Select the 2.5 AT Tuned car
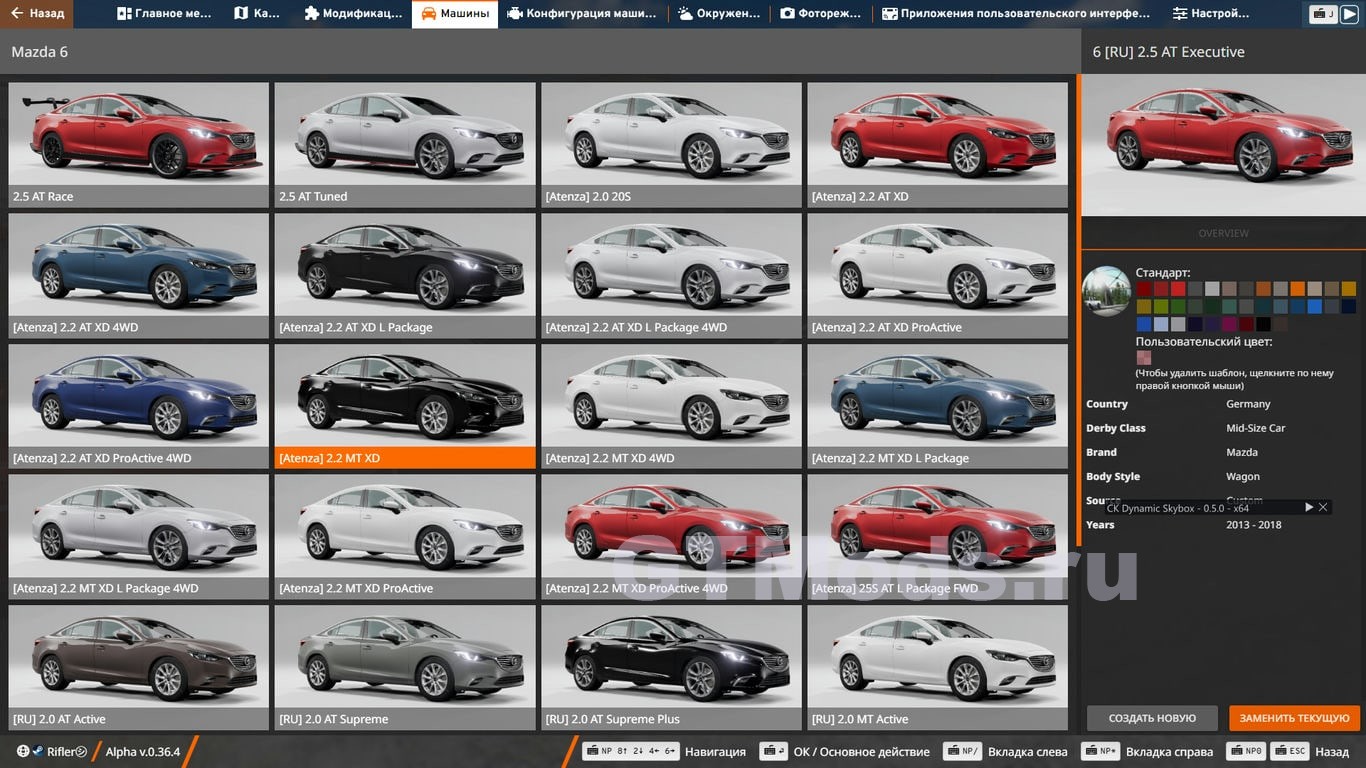 [x=405, y=144]
